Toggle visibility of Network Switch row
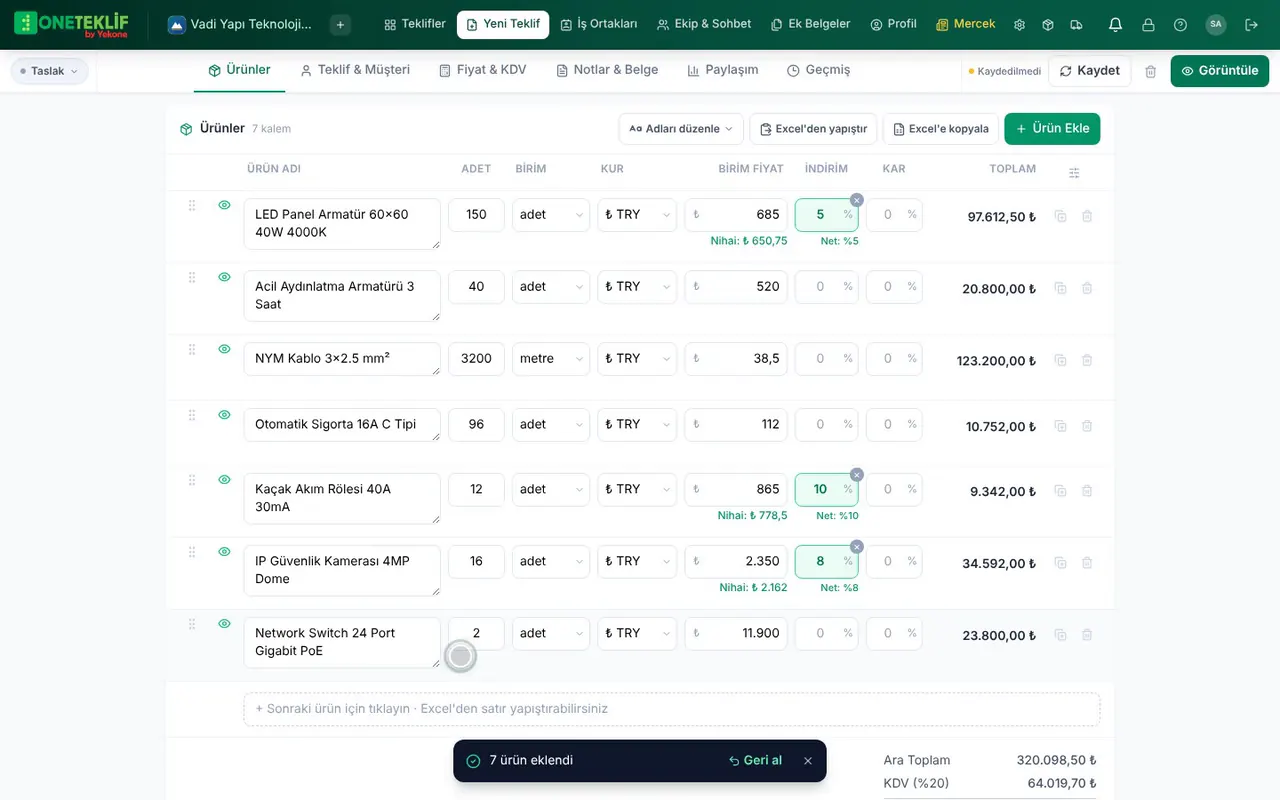Viewport: 1280px width, 800px height. 224,624
